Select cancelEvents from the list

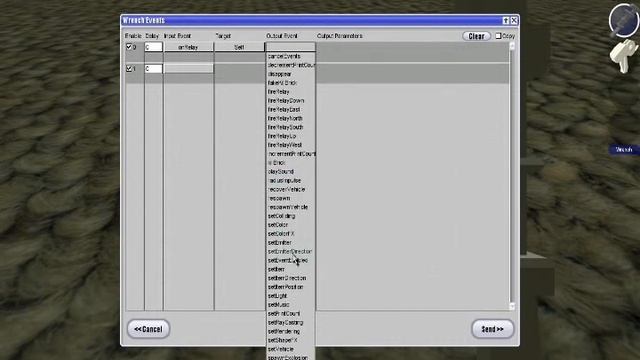(284, 56)
